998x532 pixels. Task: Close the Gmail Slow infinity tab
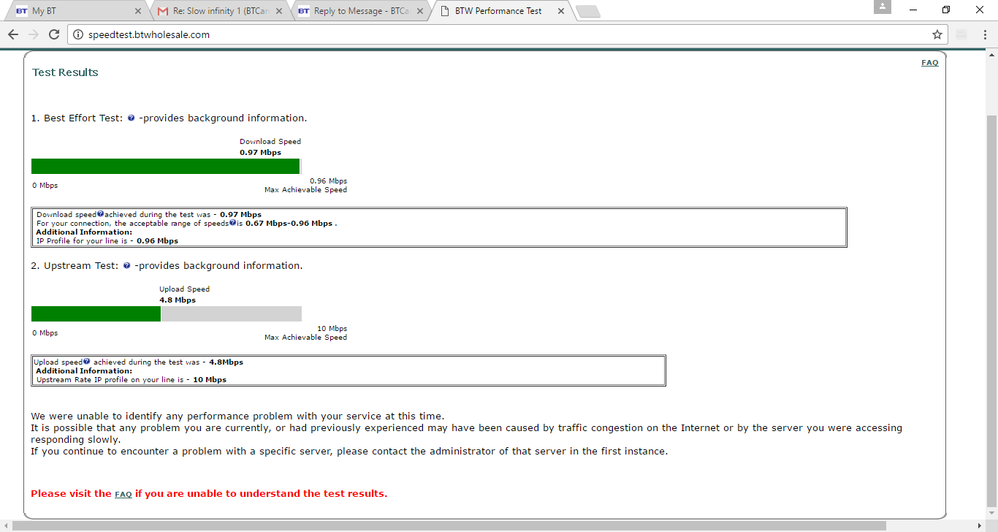(x=279, y=11)
